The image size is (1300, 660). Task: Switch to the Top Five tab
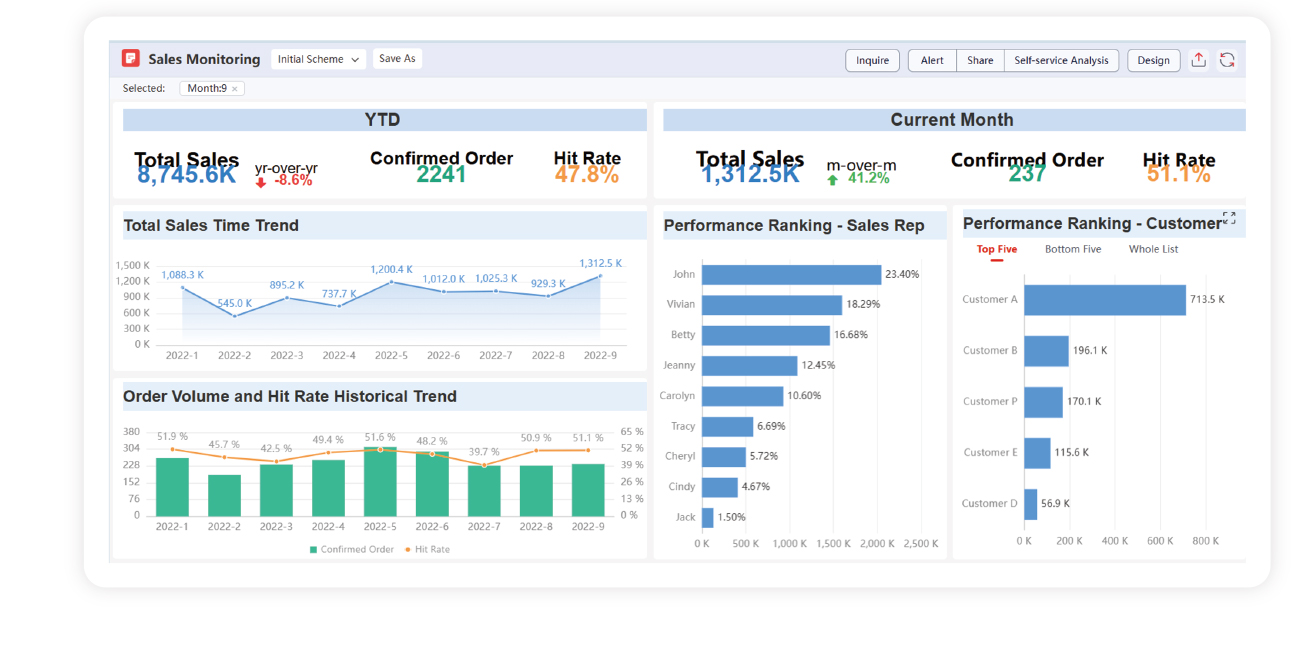pos(996,249)
